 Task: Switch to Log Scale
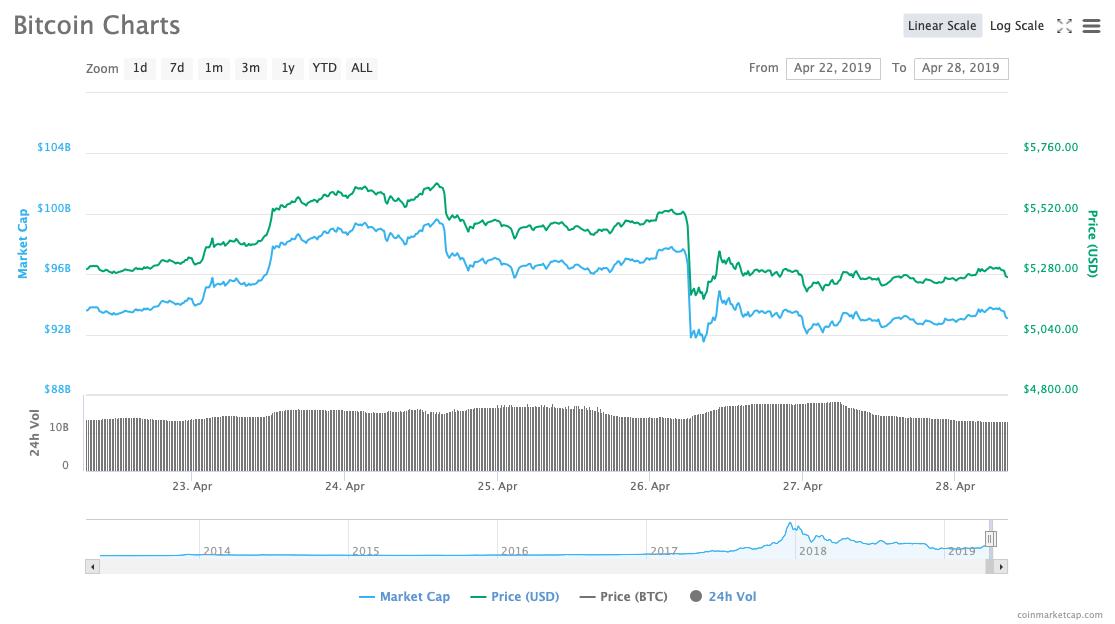coord(1017,26)
